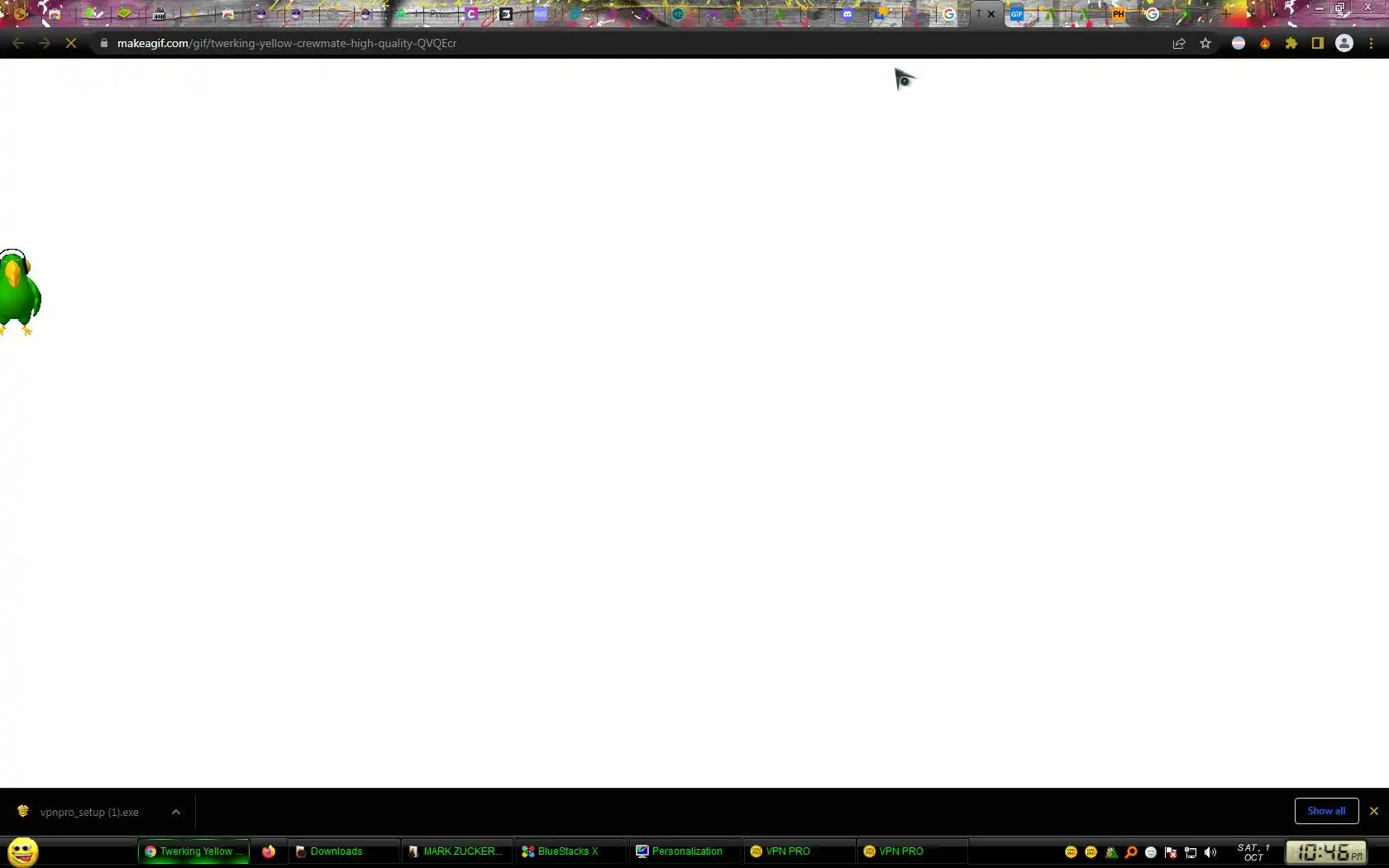Open the striped flag extension icon

(1239, 43)
